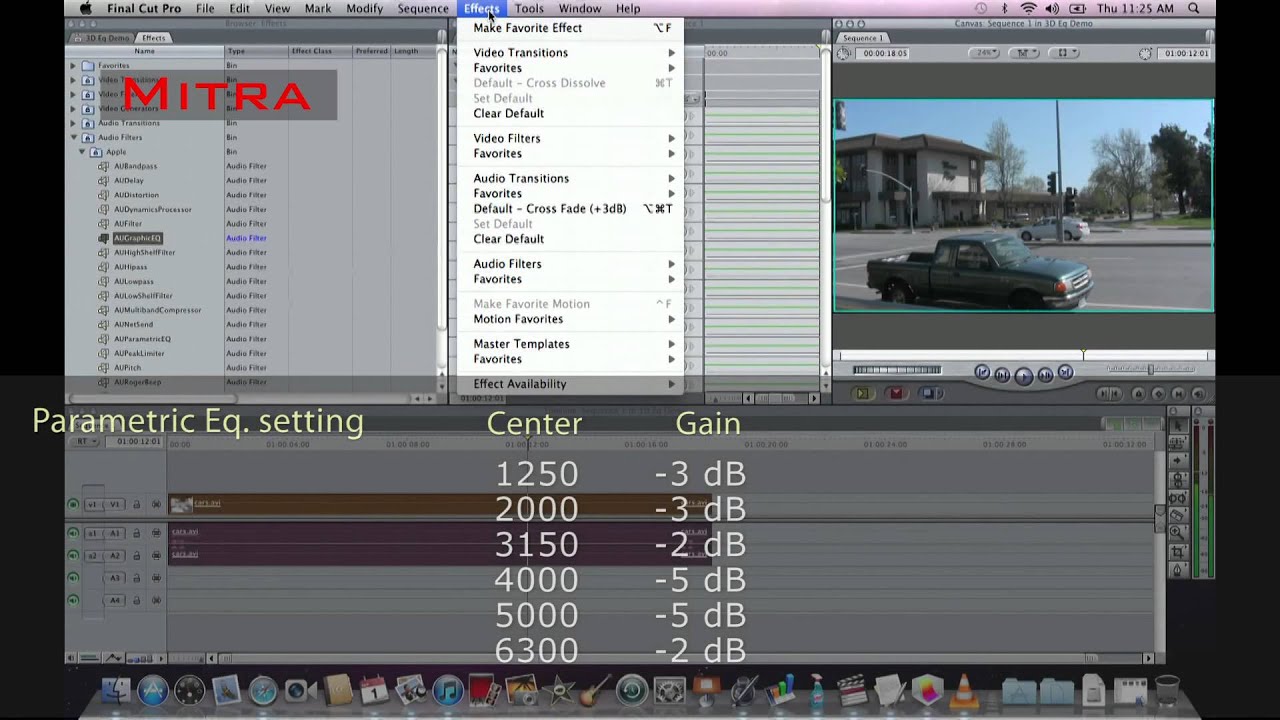Click the blue Replace edit button

930,394
